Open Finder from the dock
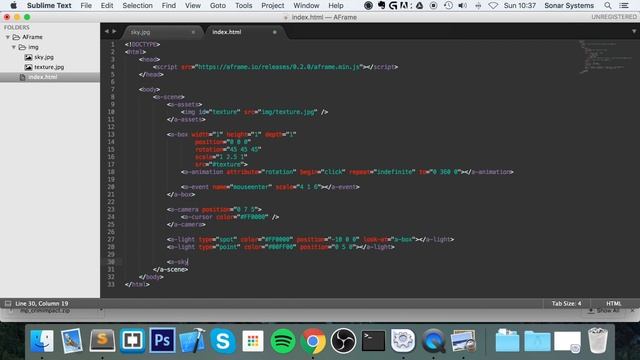This screenshot has height=360, width=640. tap(41, 341)
